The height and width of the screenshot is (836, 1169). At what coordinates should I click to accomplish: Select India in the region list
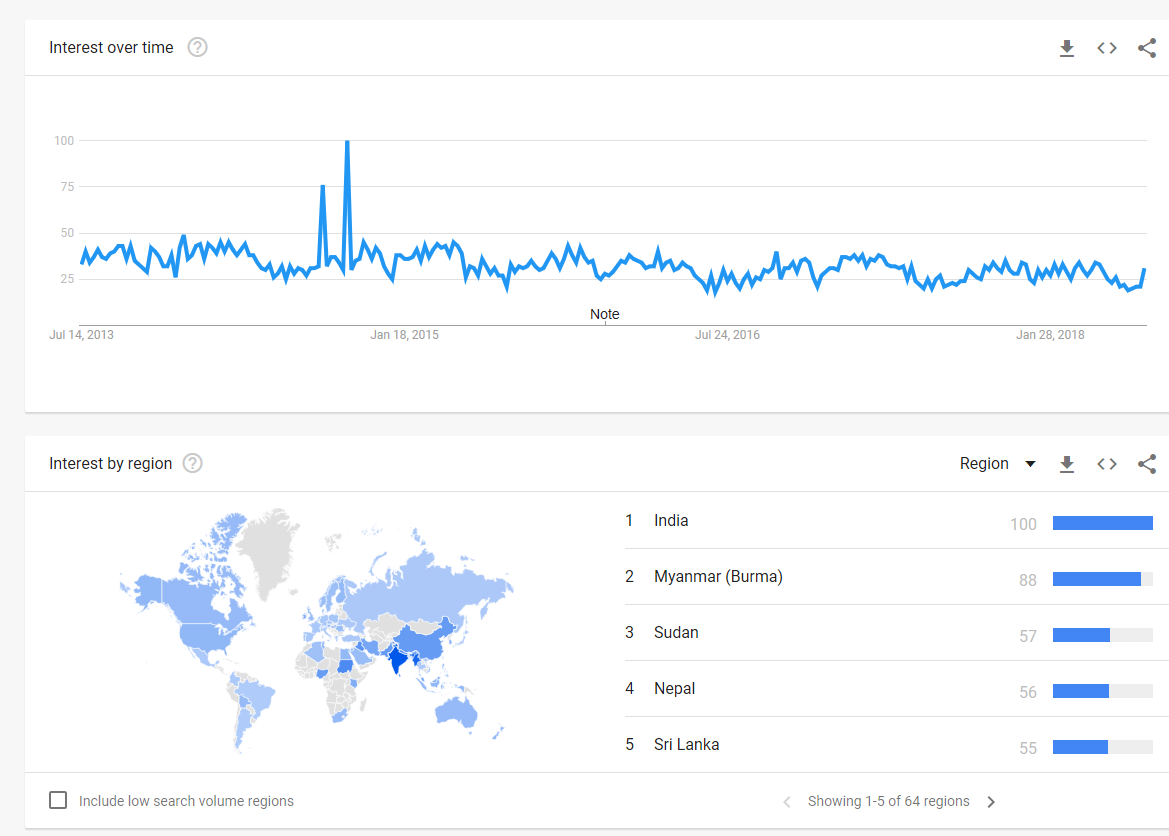point(671,521)
